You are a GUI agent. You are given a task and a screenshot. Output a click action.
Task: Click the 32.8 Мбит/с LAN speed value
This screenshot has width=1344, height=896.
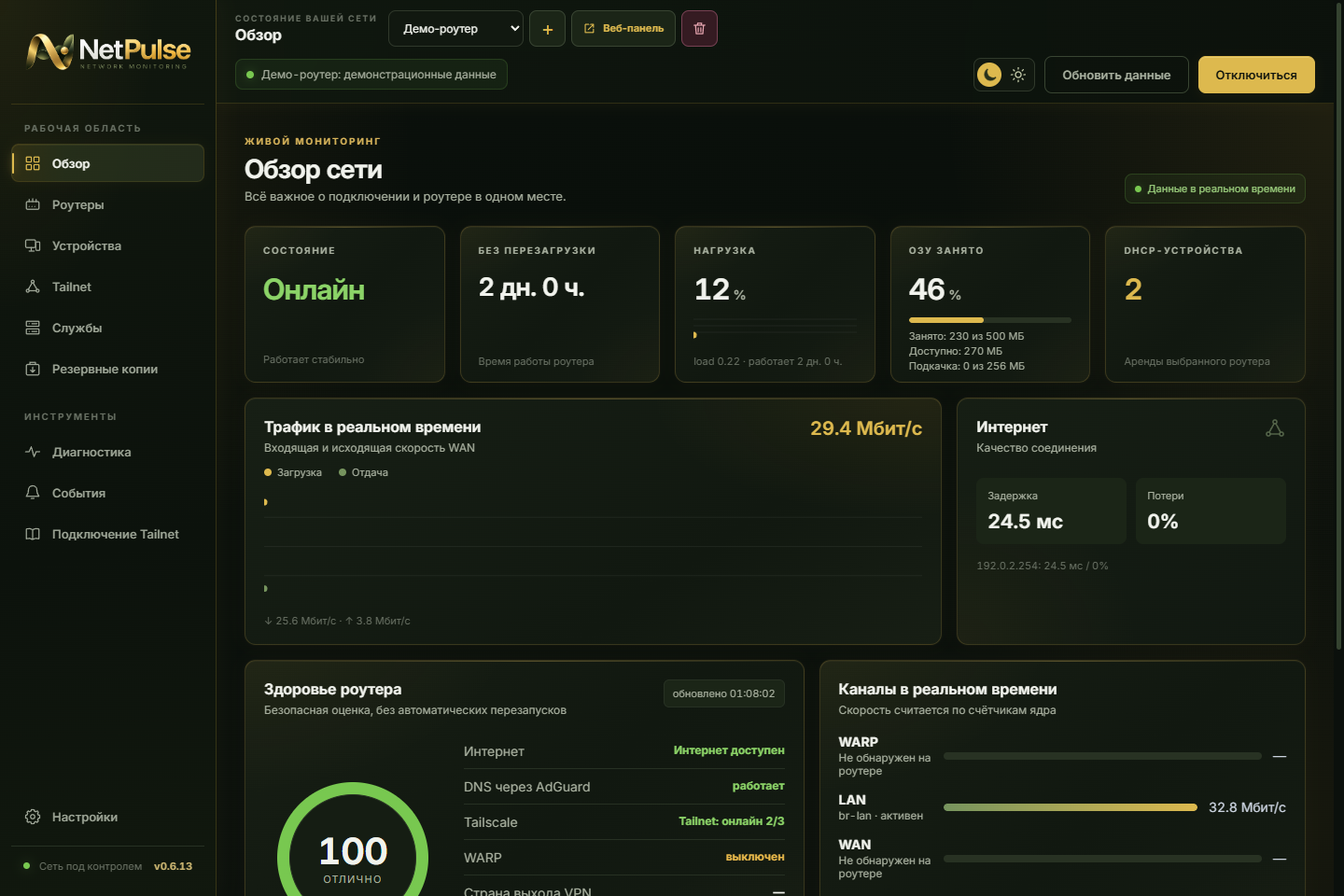1247,807
